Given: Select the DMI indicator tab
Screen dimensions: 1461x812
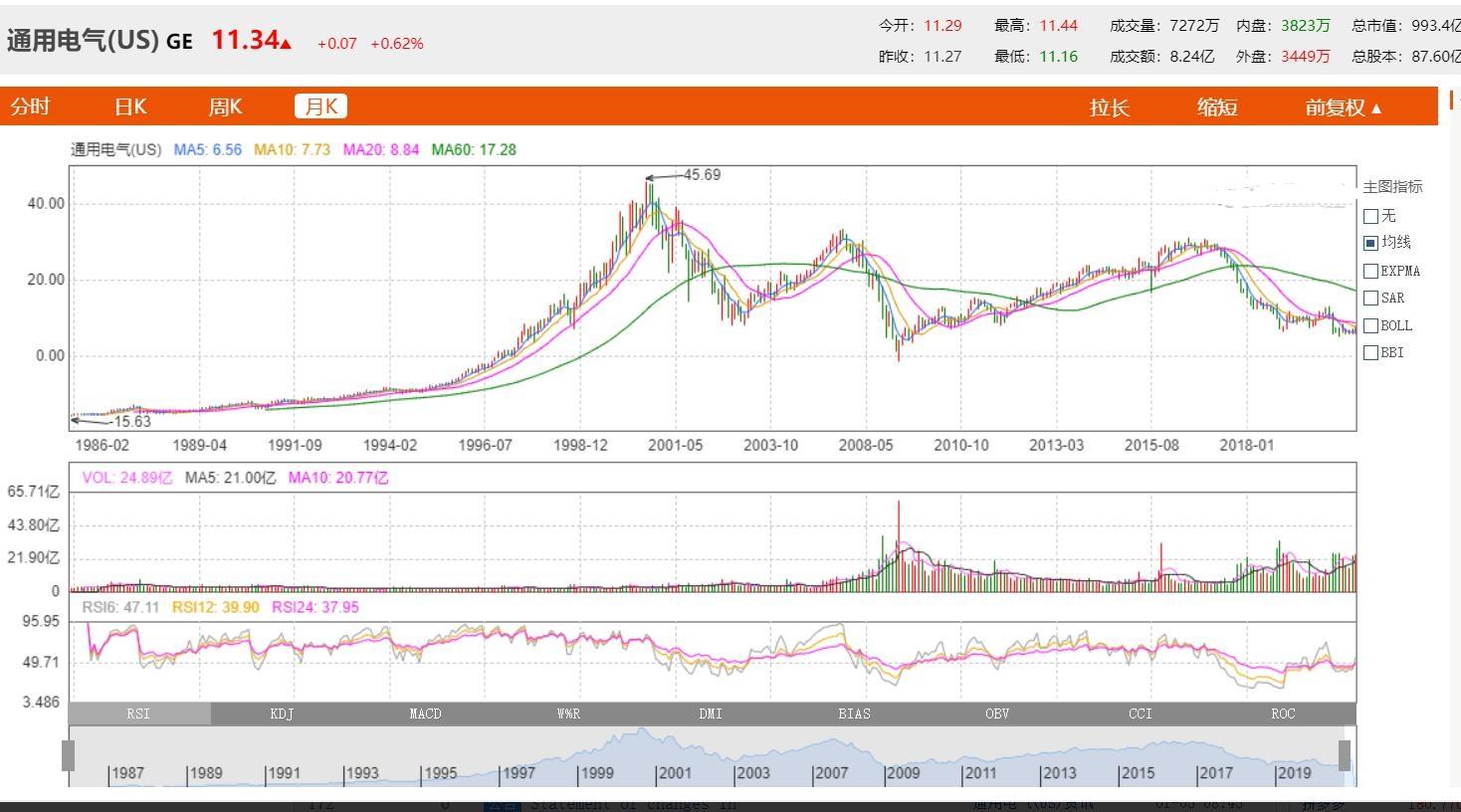Looking at the screenshot, I should coord(711,713).
